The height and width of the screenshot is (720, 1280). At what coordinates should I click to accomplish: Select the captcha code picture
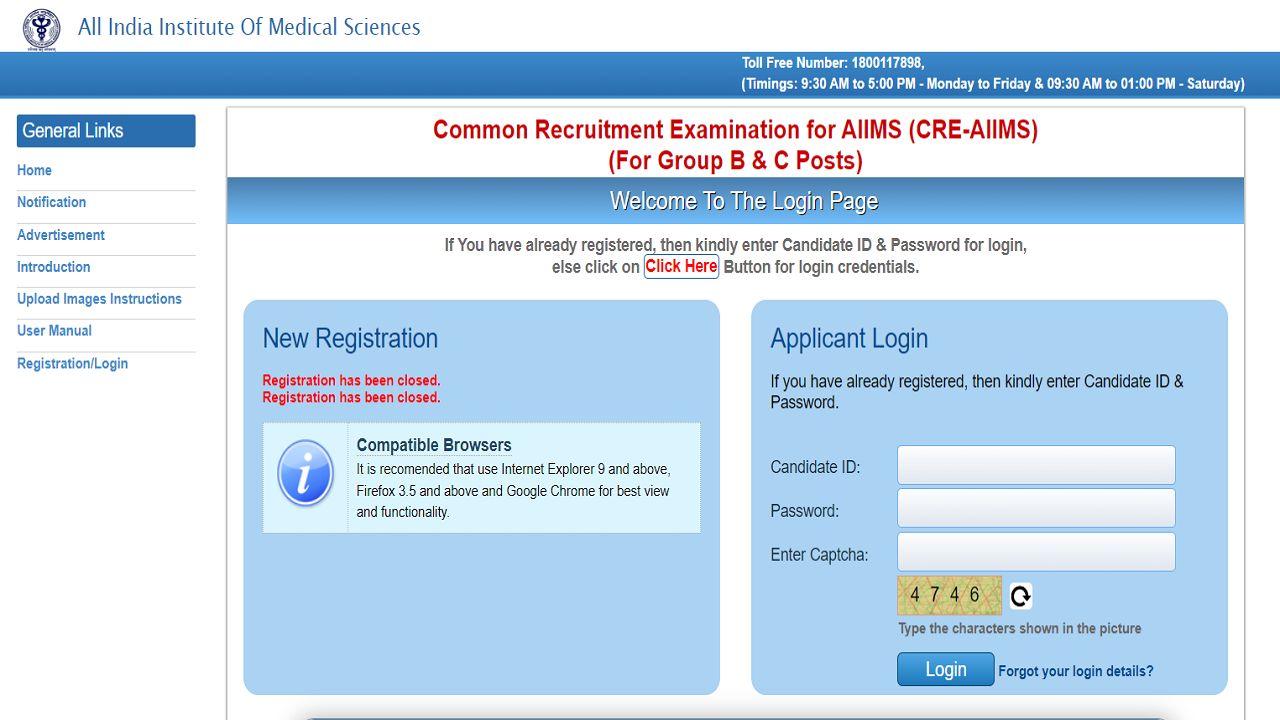948,595
